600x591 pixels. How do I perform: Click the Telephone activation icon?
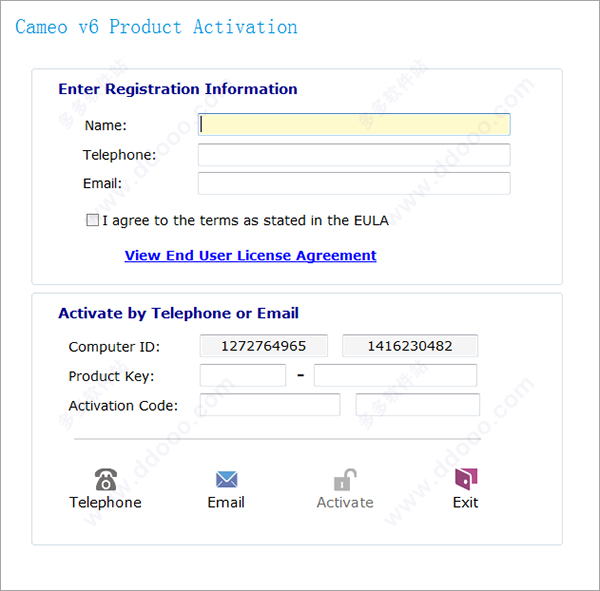point(106,479)
